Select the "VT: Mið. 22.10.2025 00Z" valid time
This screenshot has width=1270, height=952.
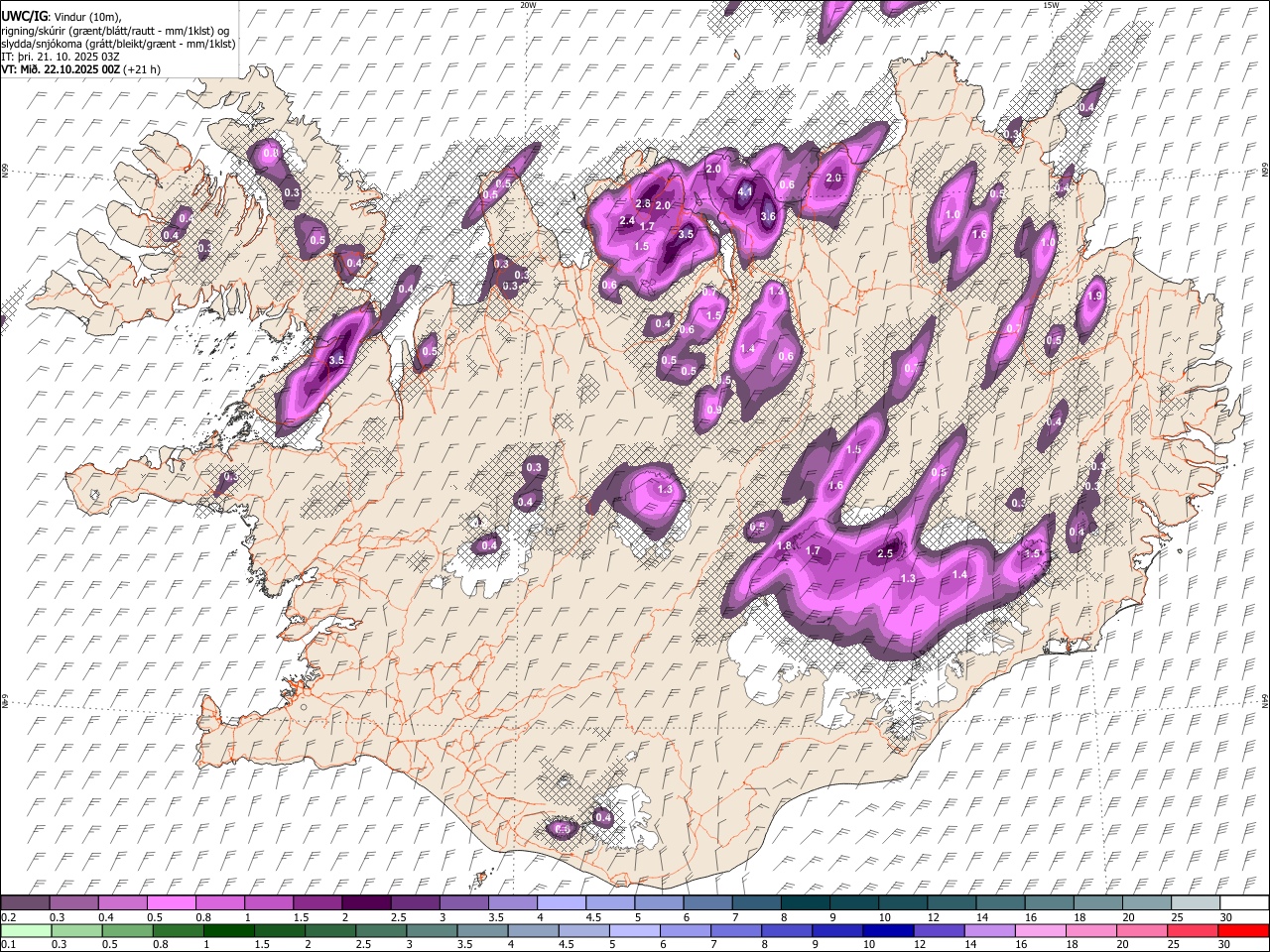point(62,69)
